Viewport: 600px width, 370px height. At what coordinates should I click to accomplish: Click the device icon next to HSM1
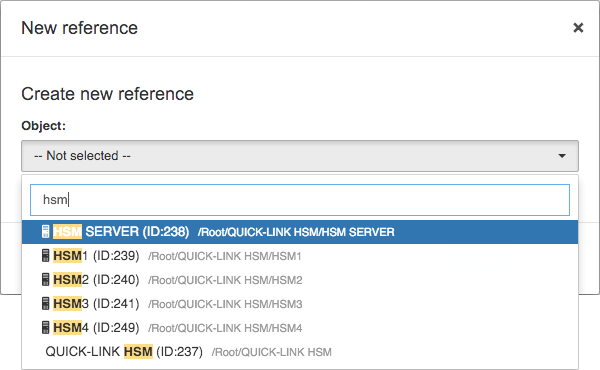coord(46,256)
